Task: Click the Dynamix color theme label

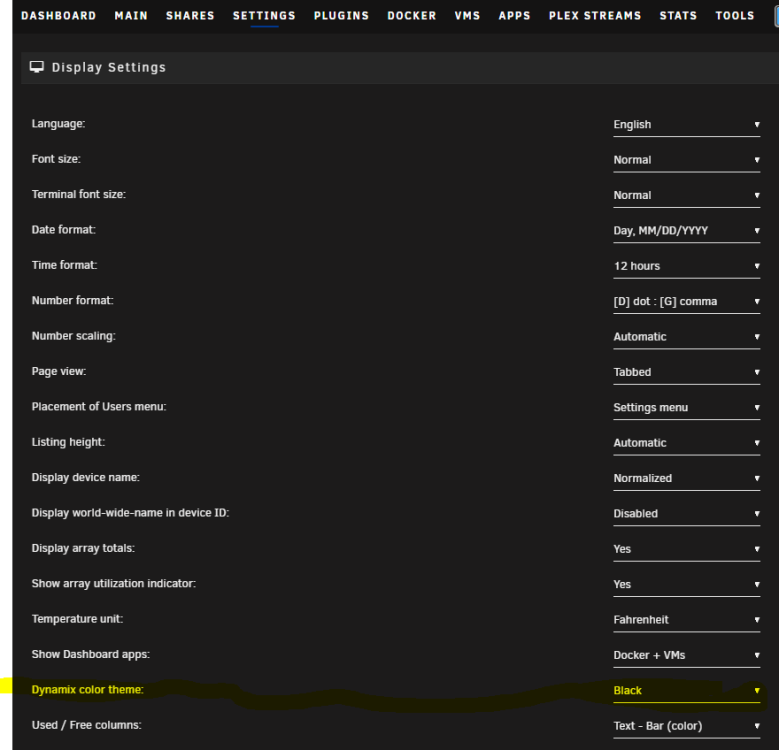Action: (87, 690)
